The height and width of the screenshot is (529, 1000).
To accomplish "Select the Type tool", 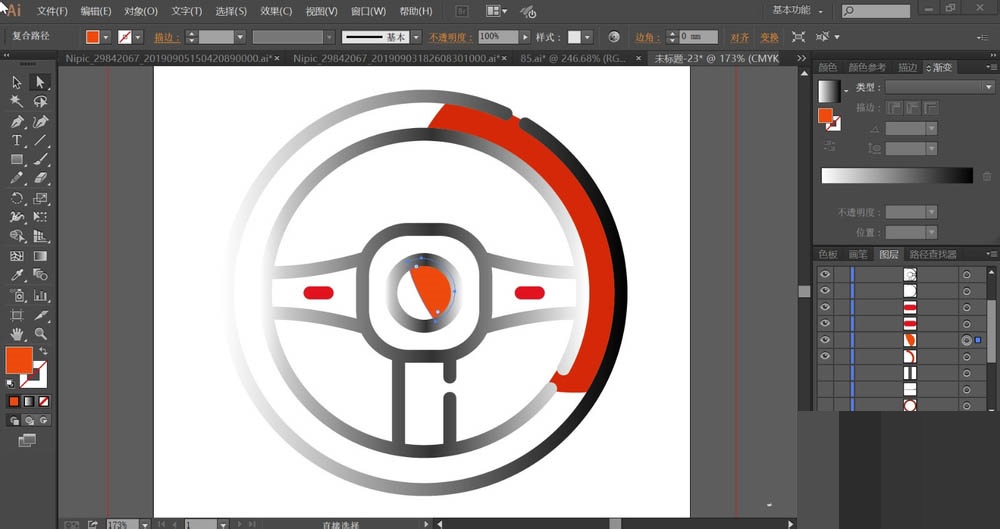I will (x=17, y=140).
